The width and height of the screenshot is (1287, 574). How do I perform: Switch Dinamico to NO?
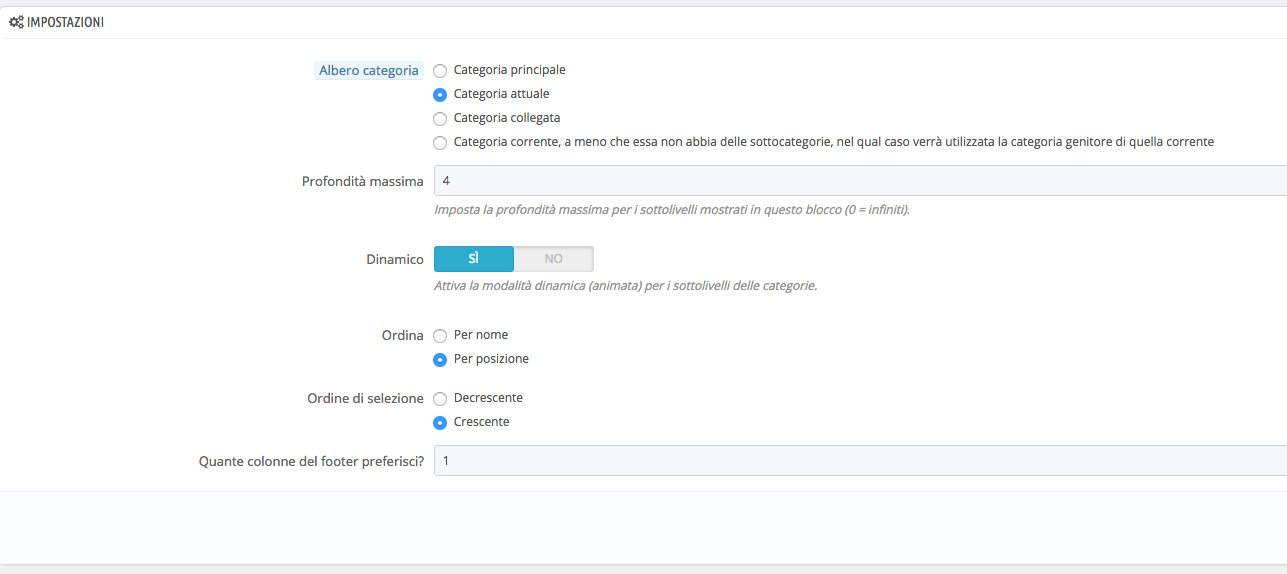pos(553,259)
